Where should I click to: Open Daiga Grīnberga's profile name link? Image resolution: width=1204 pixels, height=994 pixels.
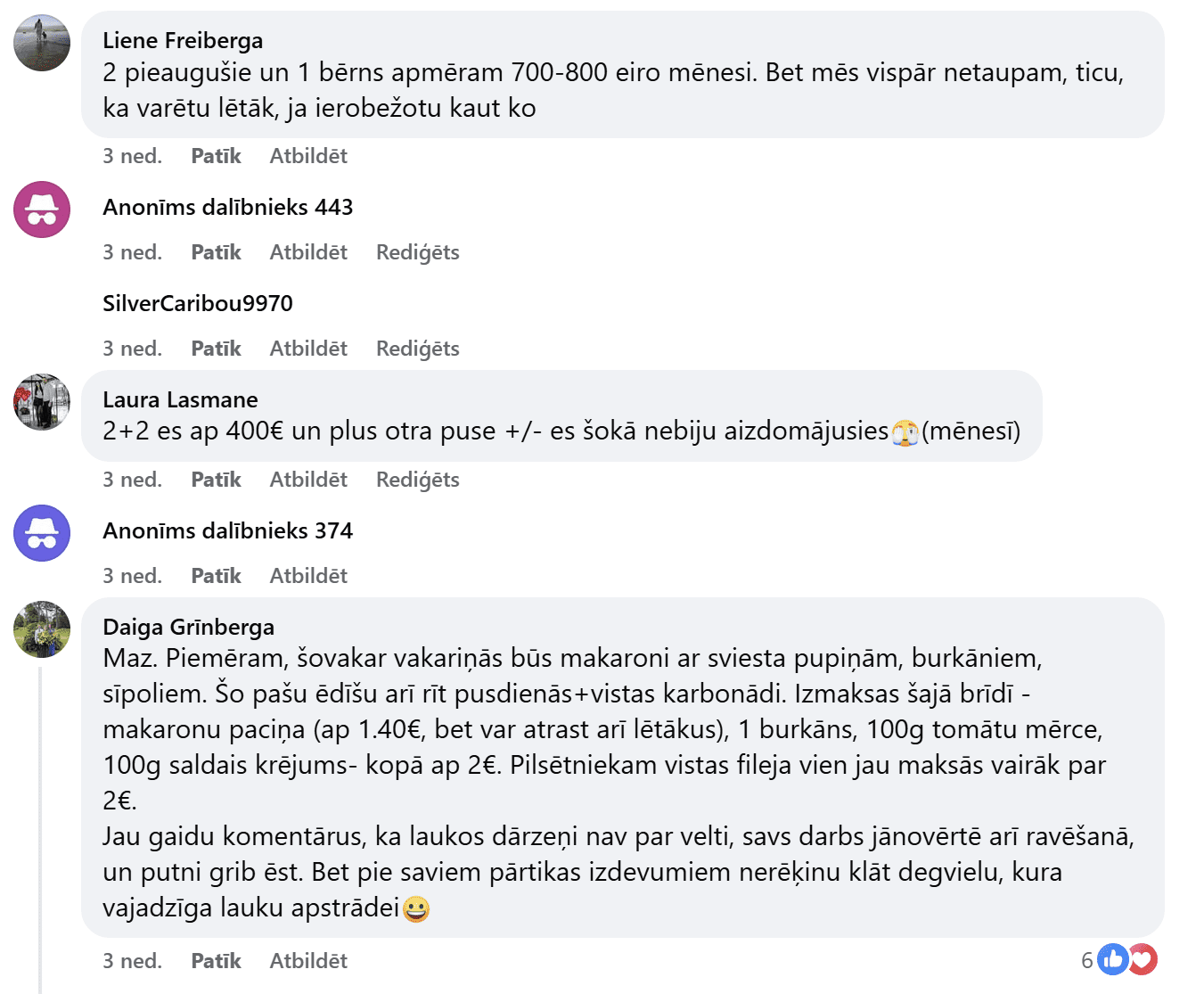(188, 627)
